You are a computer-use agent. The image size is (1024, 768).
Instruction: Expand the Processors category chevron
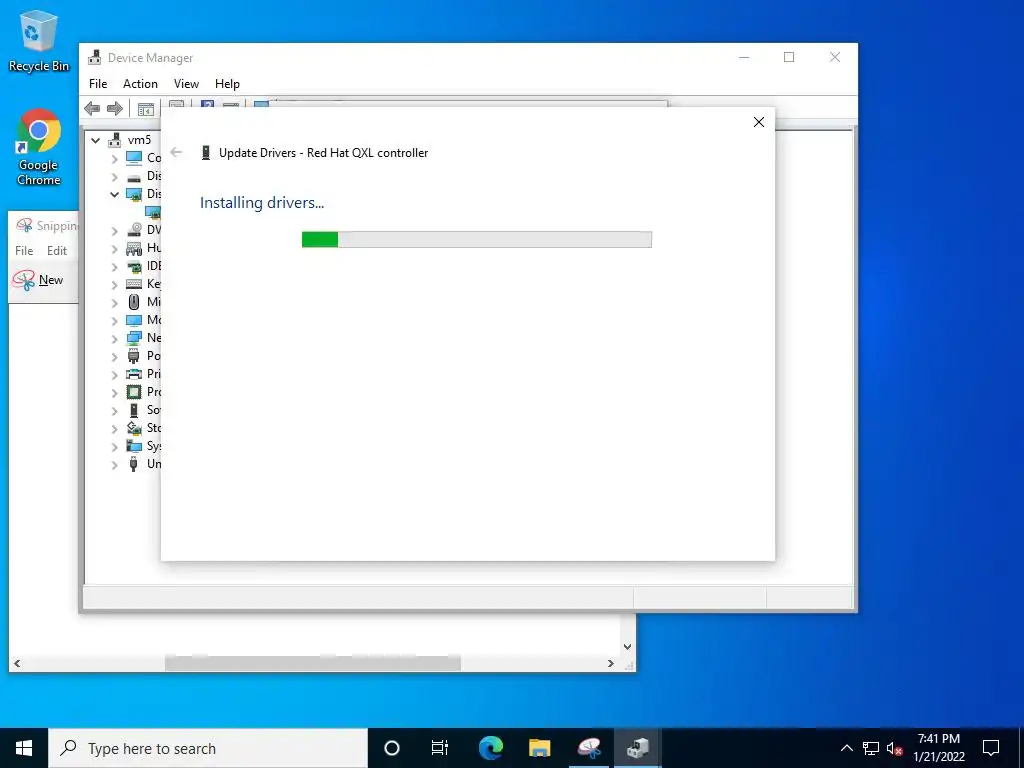114,392
